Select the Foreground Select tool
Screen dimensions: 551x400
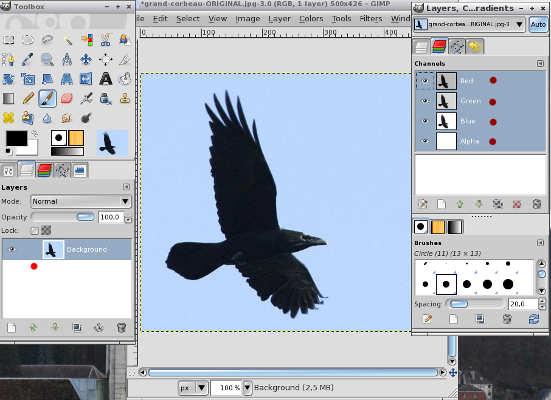click(x=125, y=40)
